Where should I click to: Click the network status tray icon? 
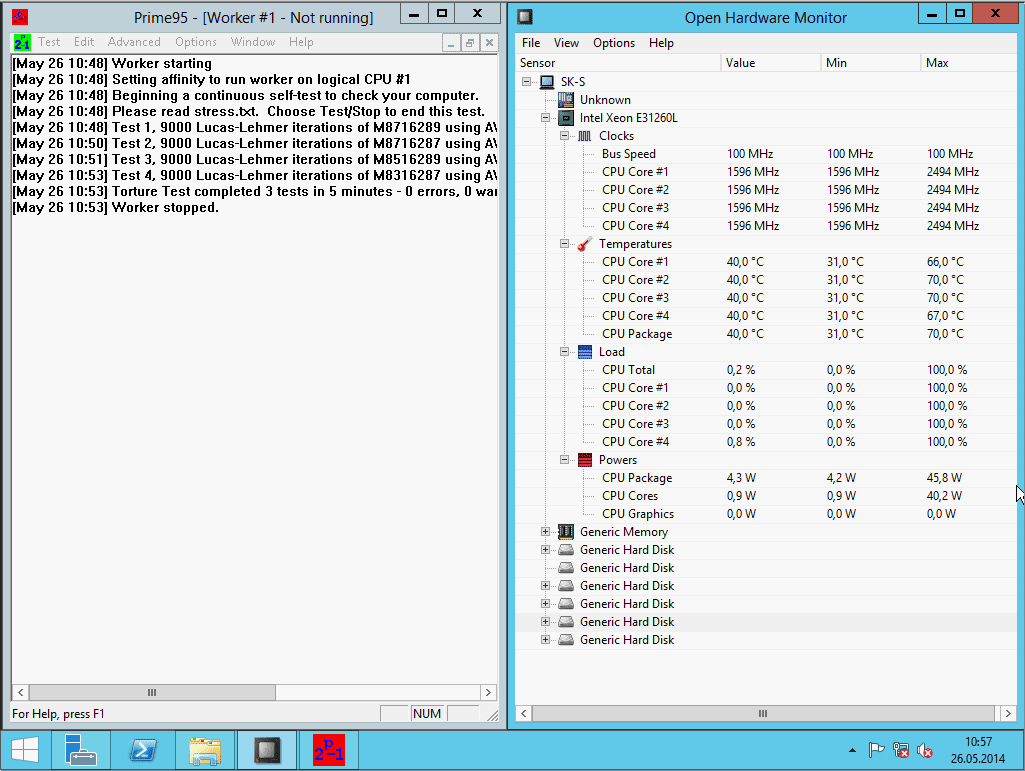[901, 750]
